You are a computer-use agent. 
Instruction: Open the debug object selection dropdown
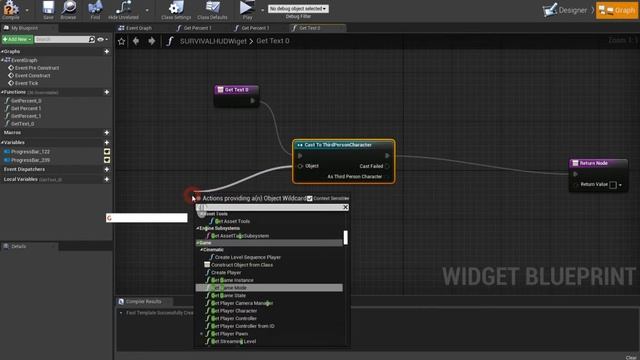(x=298, y=9)
